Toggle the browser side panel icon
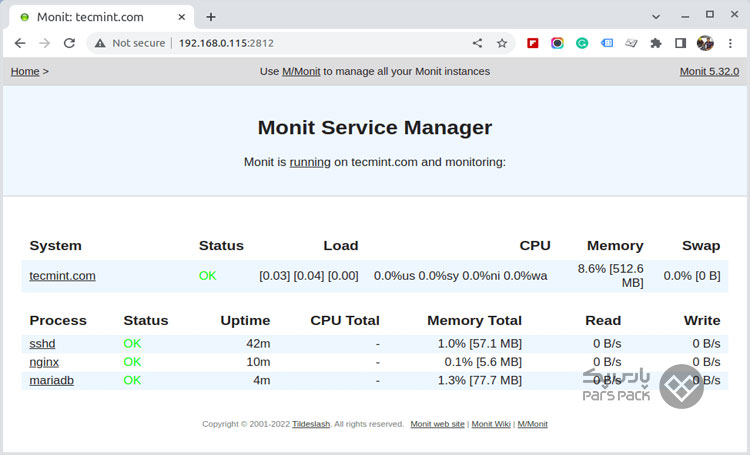Image resolution: width=750 pixels, height=455 pixels. (x=680, y=43)
